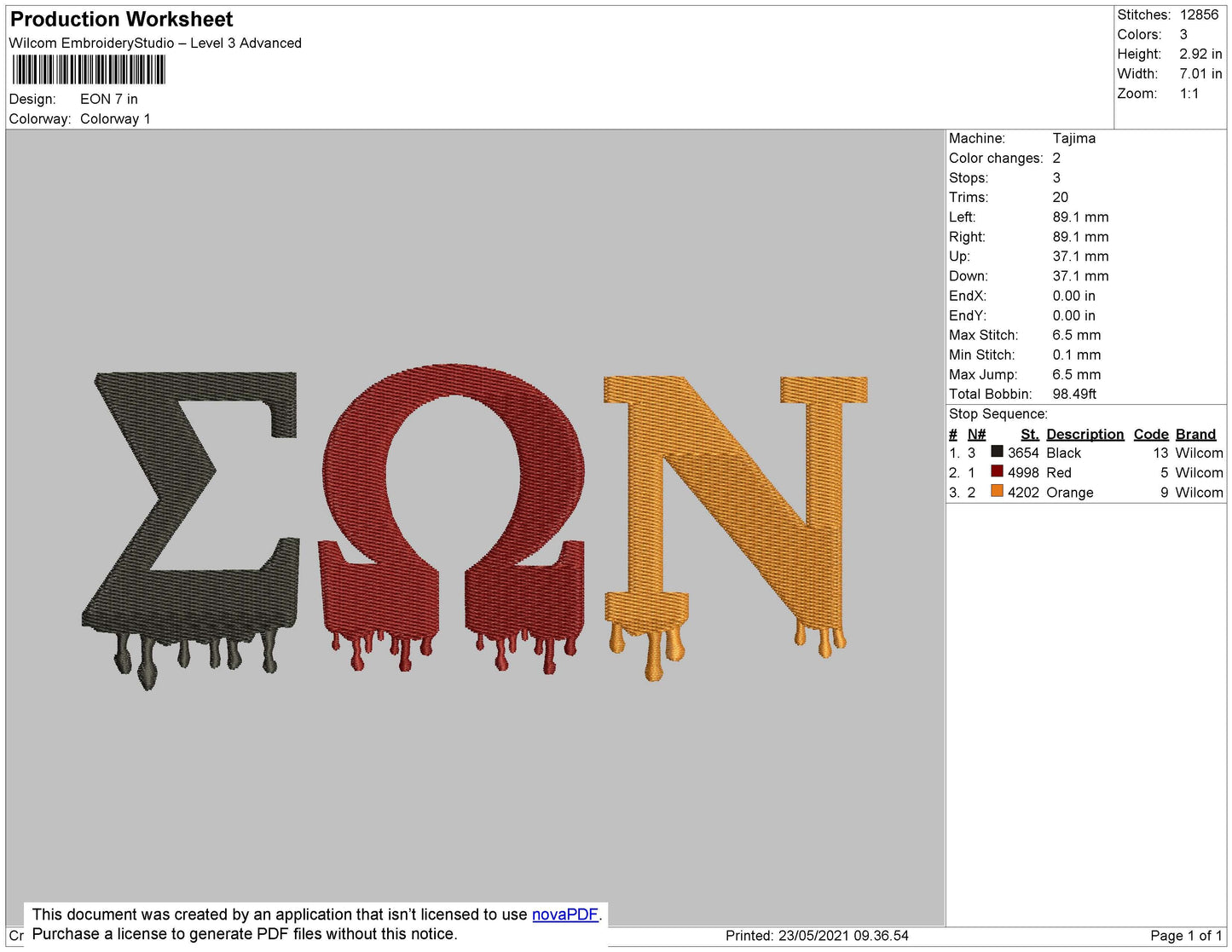The image size is (1232, 952).
Task: Click the 'Orange' description cell
Action: pos(1070,493)
